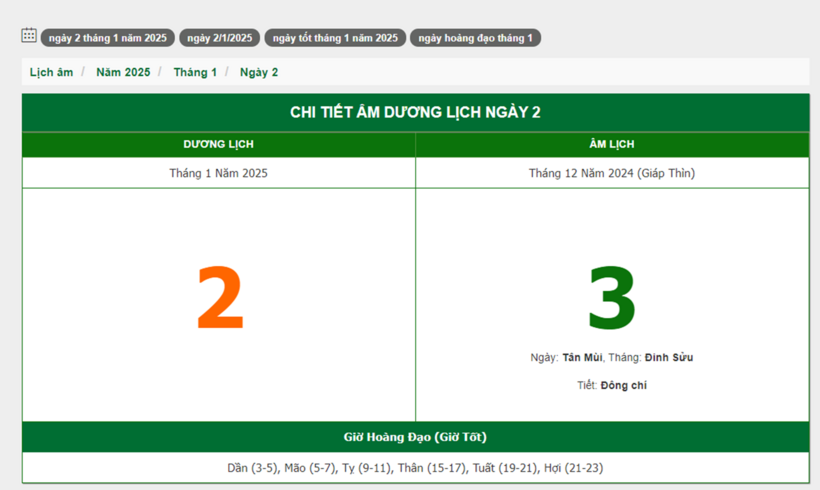Select the "ÂM LỊCH" column header
820x490 pixels.
(611, 145)
